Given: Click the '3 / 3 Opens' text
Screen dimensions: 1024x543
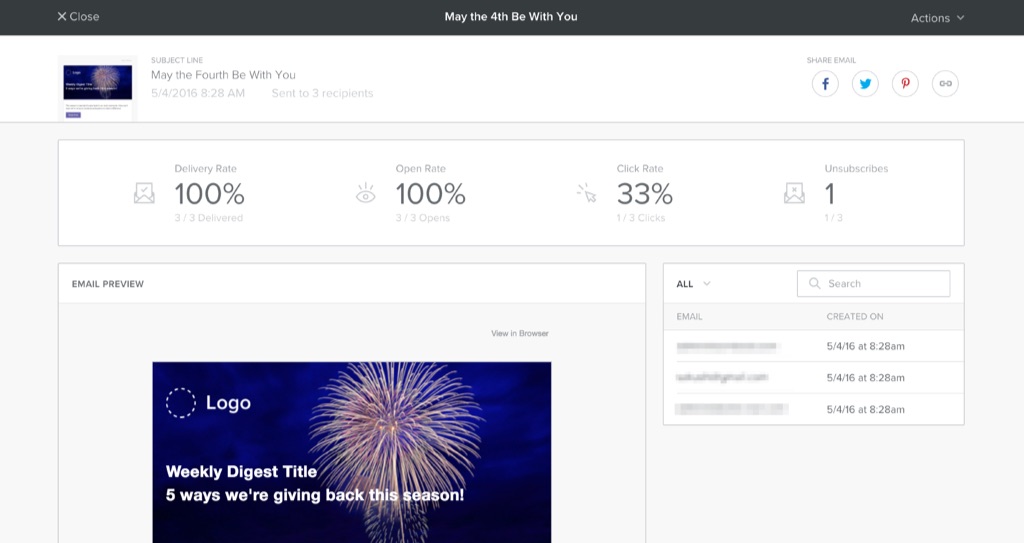Looking at the screenshot, I should click(423, 218).
